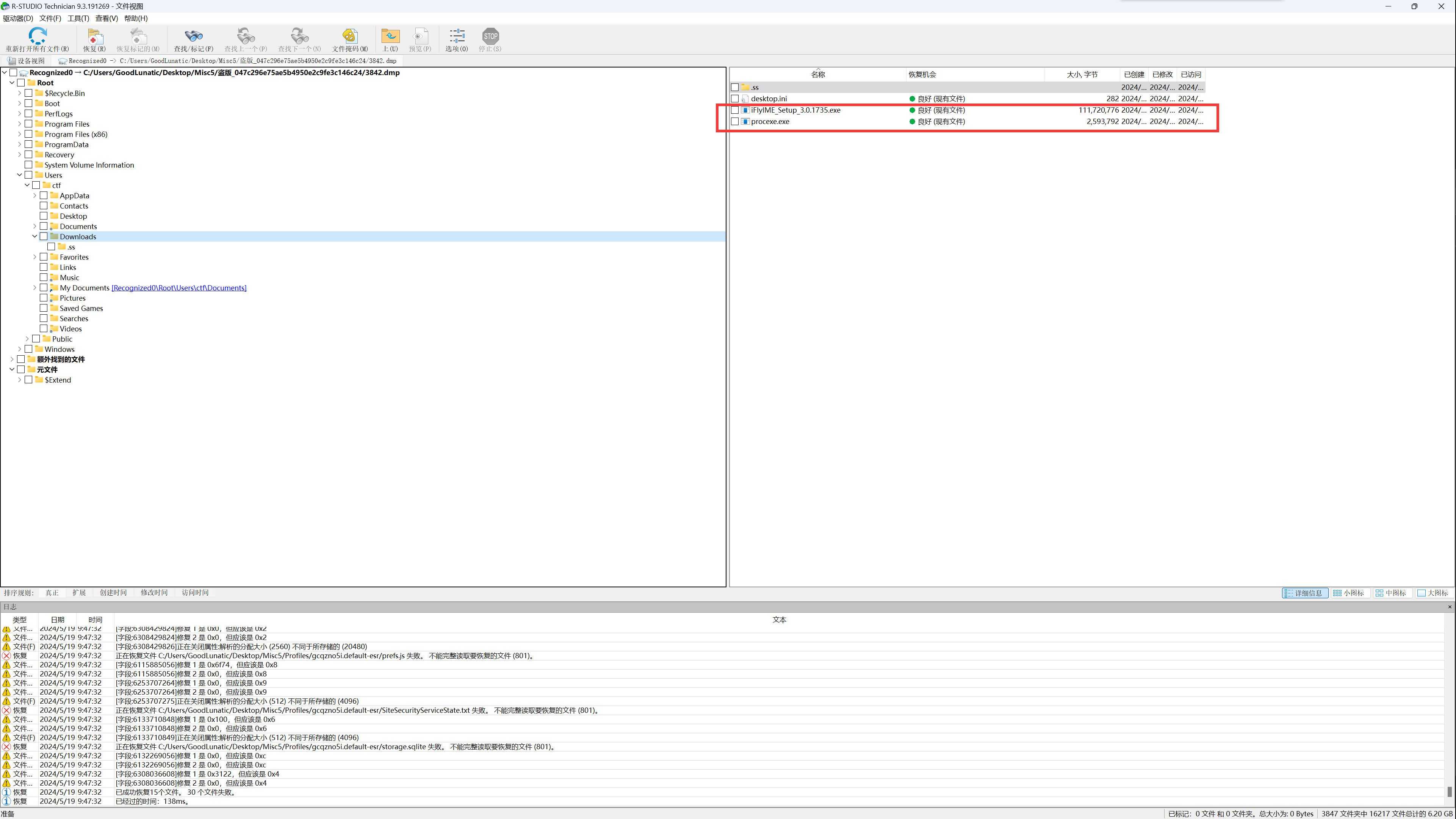Sort tree by 访问时间 rule

click(195, 593)
